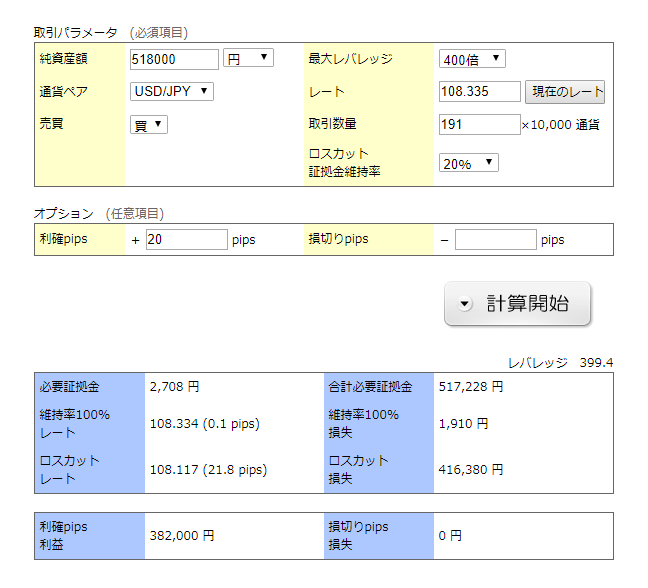
Task: Select the レバレッジ 399.4 readout
Action: click(560, 363)
